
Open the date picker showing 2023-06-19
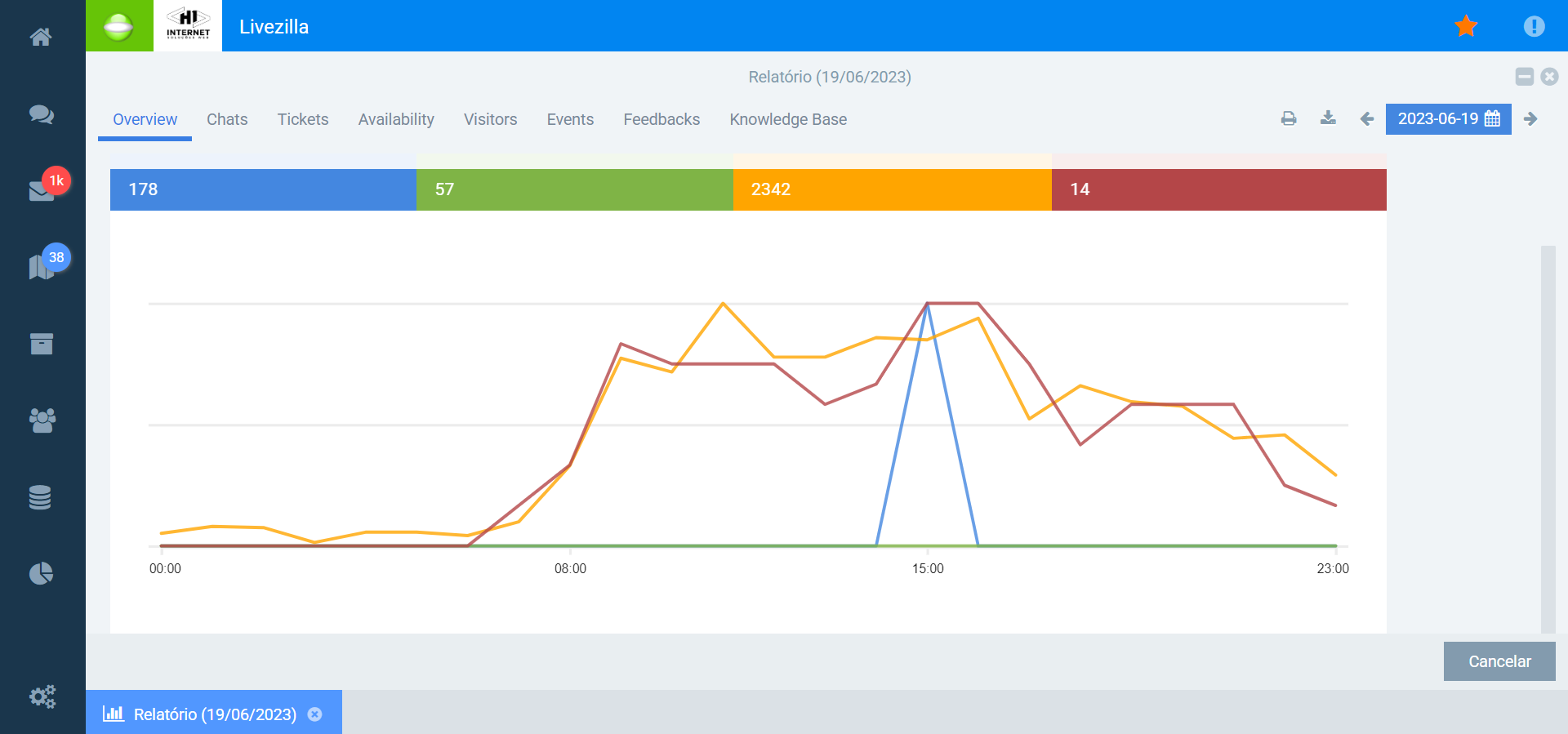[1448, 119]
